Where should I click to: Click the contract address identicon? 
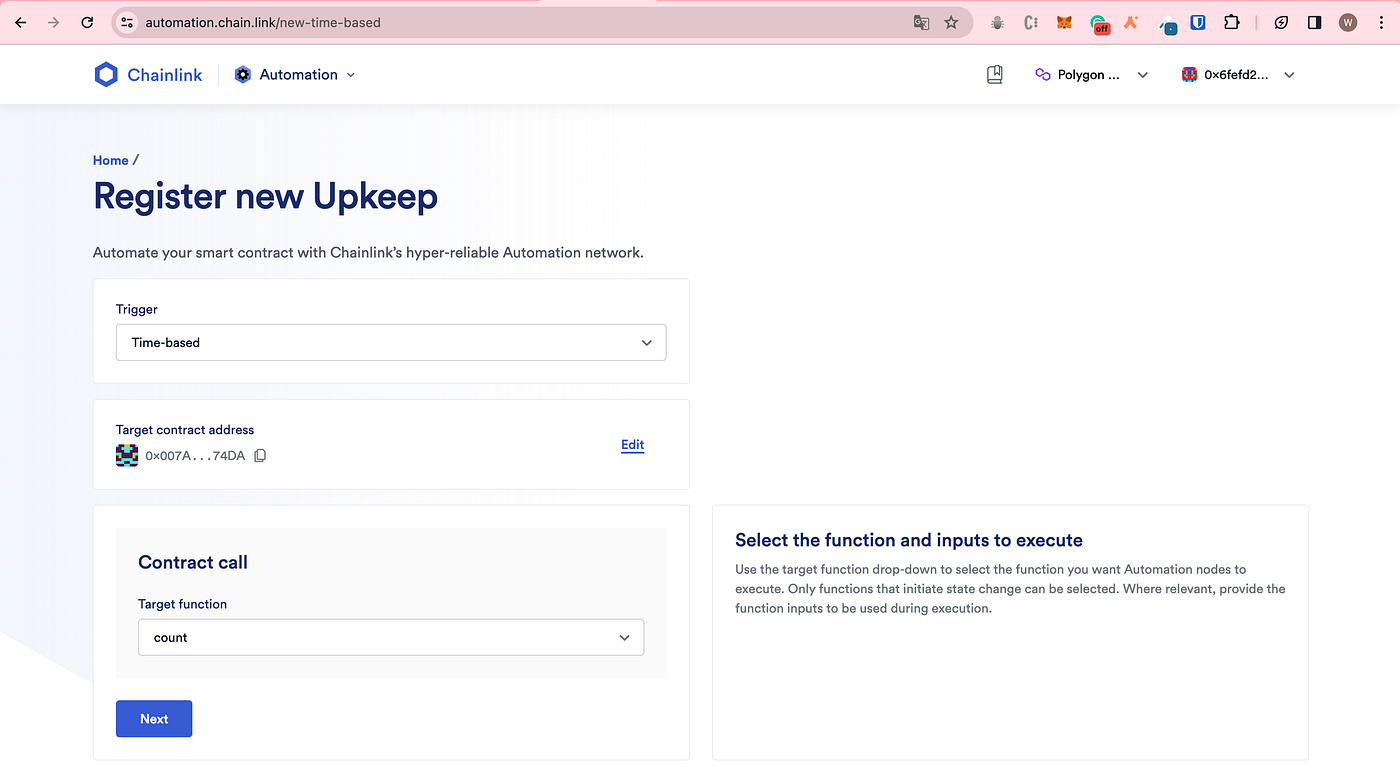pyautogui.click(x=127, y=456)
